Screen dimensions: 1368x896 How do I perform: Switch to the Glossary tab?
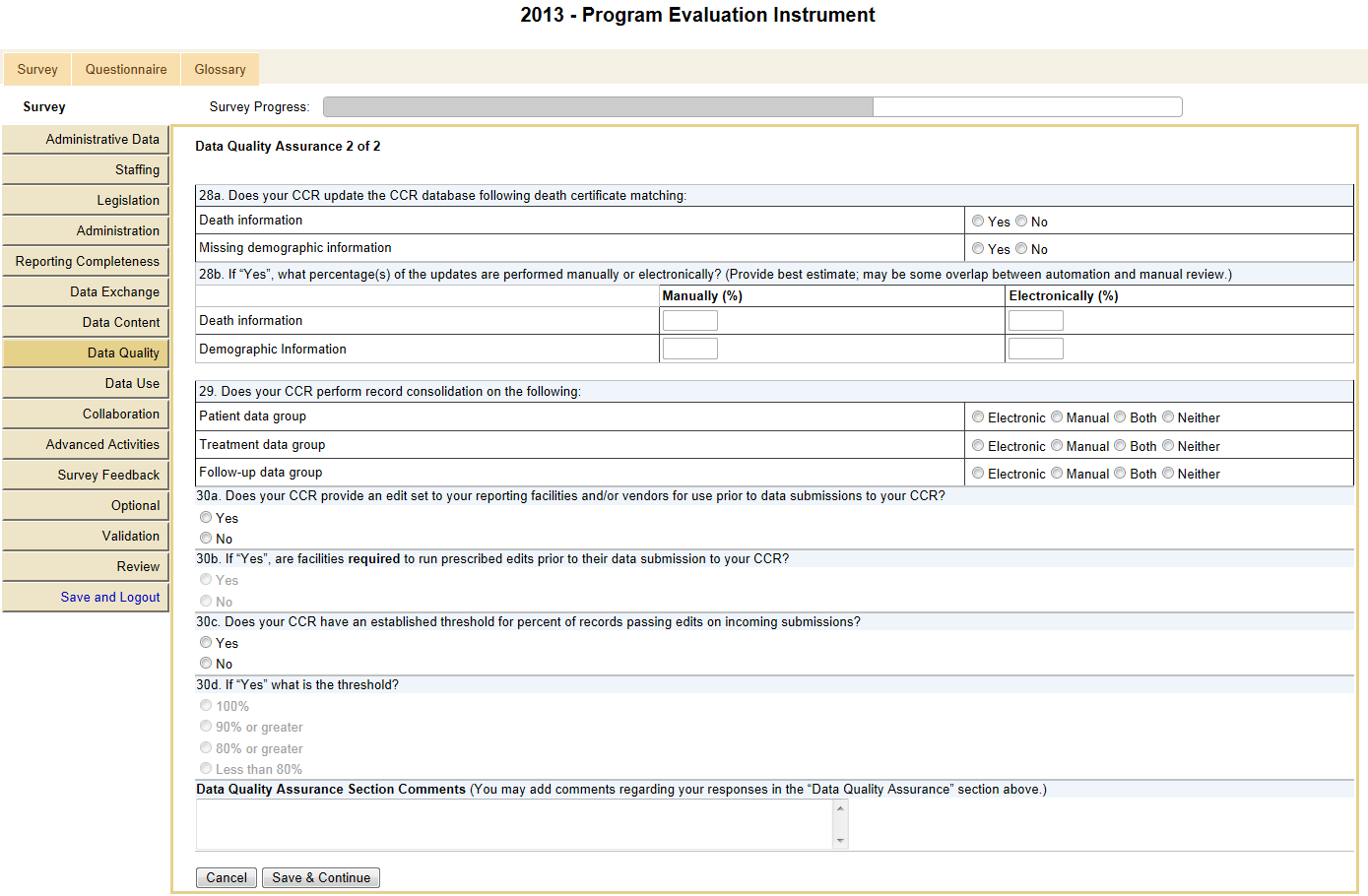(220, 70)
